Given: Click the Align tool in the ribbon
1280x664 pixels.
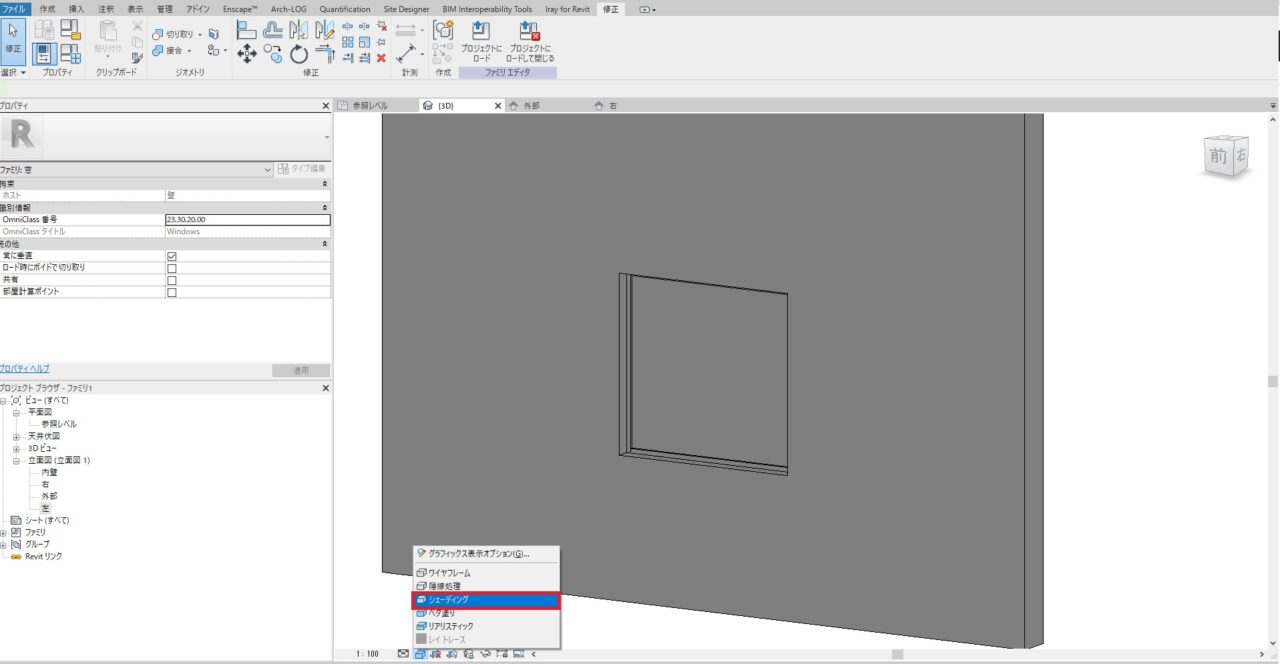Looking at the screenshot, I should point(246,31).
